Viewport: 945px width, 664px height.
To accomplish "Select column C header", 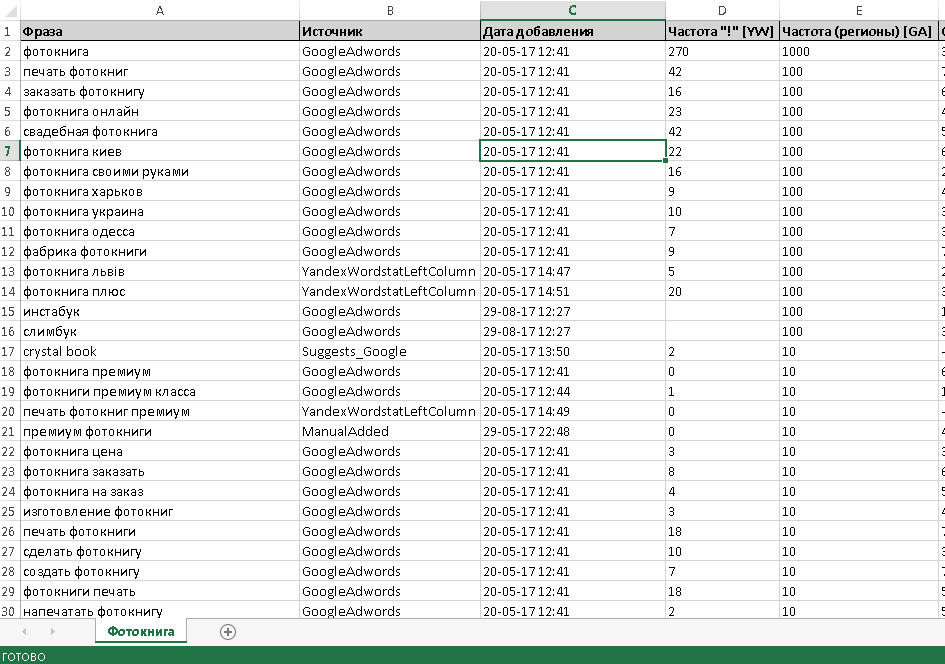I will tap(573, 10).
